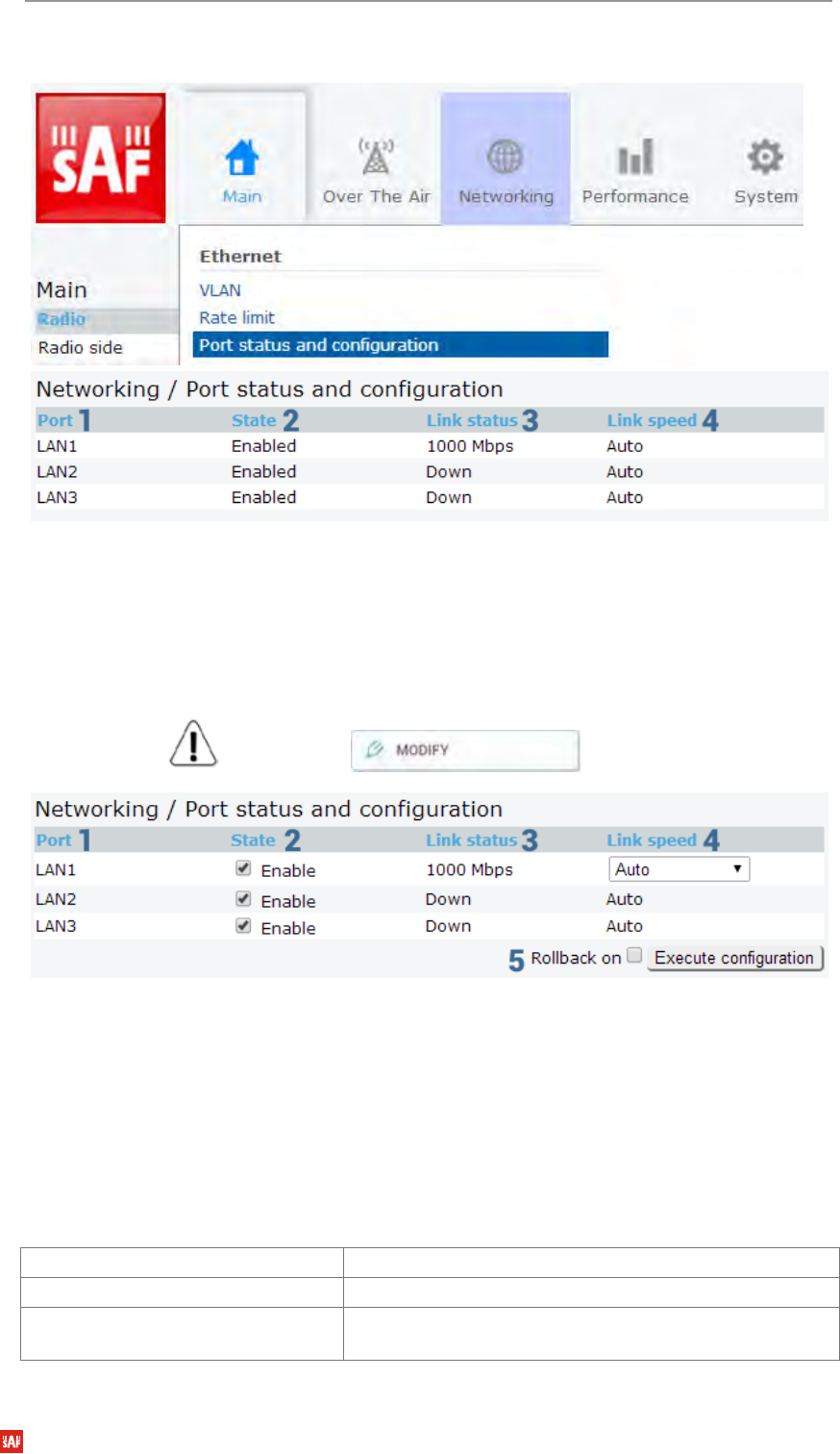
Task: Click the SAF logo
Action: pyautogui.click(x=101, y=158)
